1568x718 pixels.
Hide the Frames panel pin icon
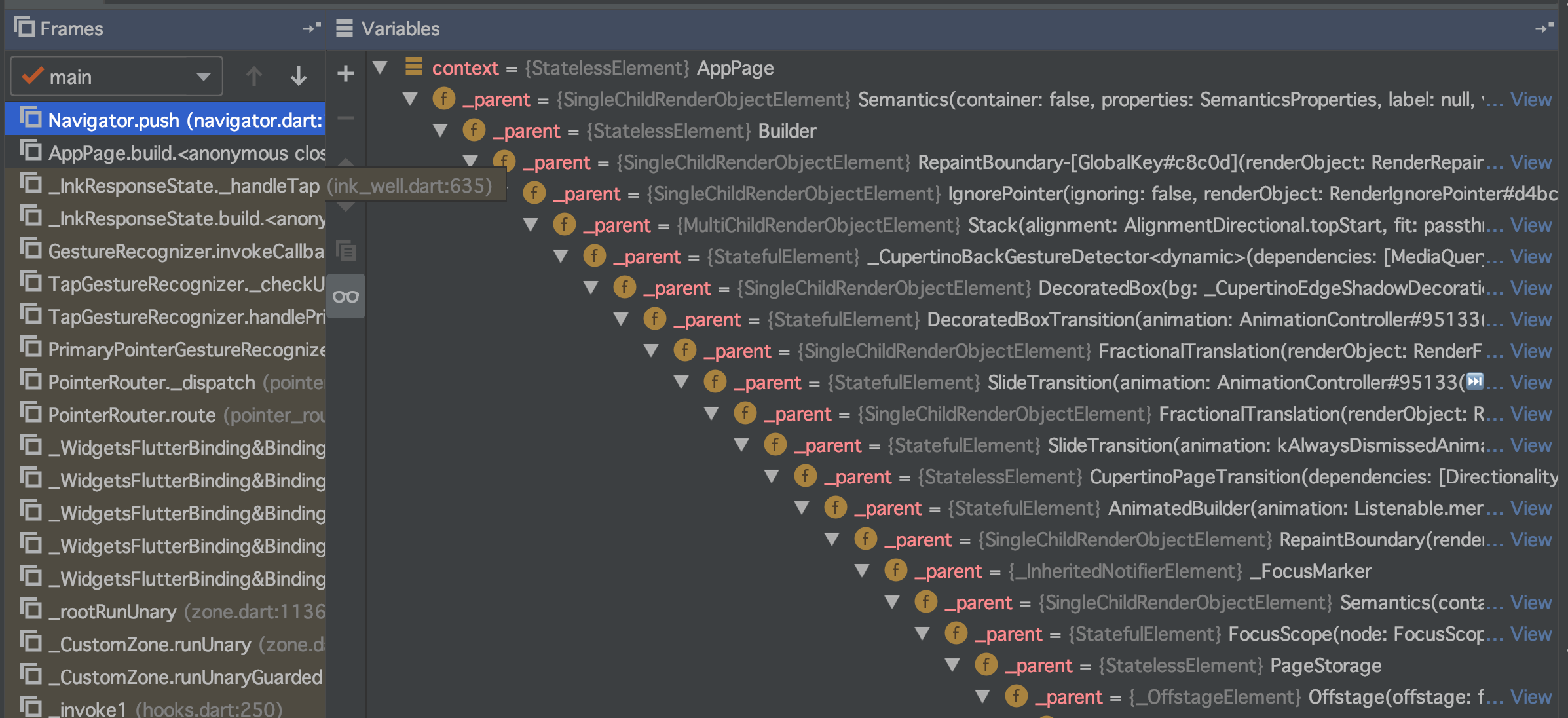click(312, 28)
